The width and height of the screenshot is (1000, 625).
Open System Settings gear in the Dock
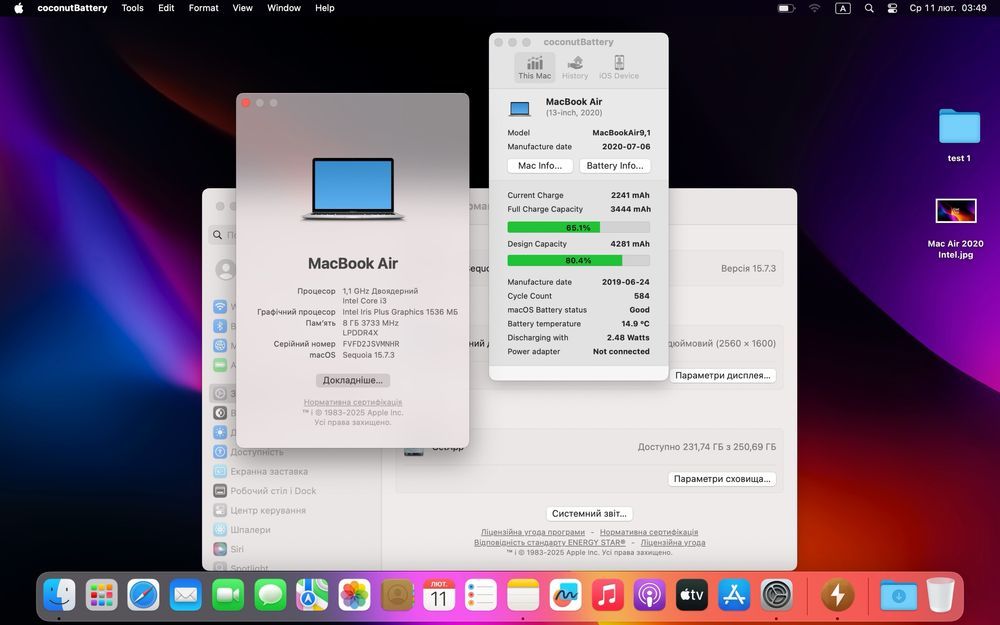click(776, 596)
